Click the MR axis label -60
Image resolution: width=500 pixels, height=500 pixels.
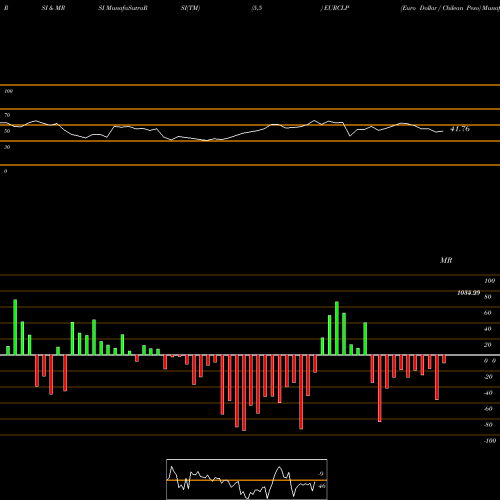click(488, 409)
